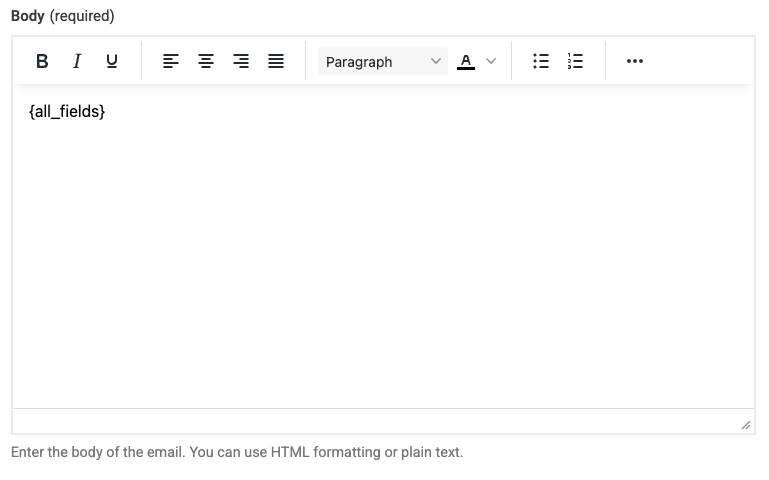The height and width of the screenshot is (480, 769).
Task: Toggle underline formatting
Action: 111,61
